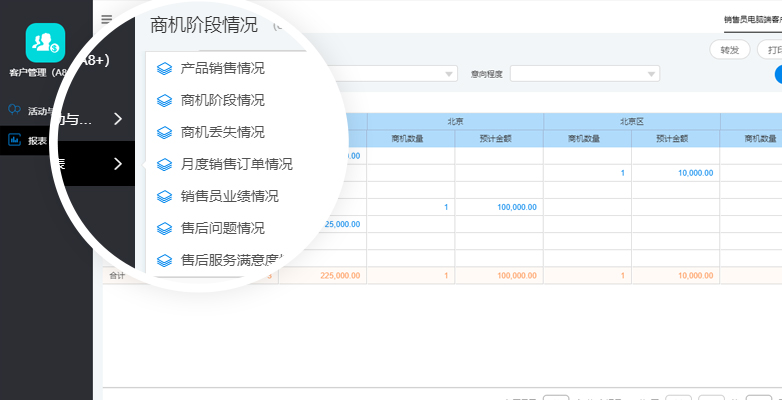782x400 pixels.
Task: Click the stack icon beside 销售员业绩情况
Action: pyautogui.click(x=165, y=196)
